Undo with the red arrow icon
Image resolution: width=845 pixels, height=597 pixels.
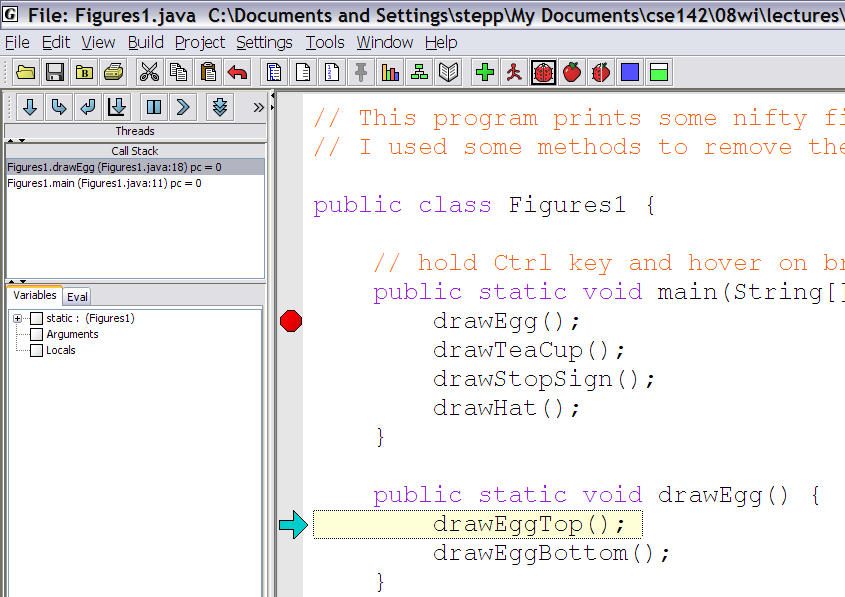(237, 72)
